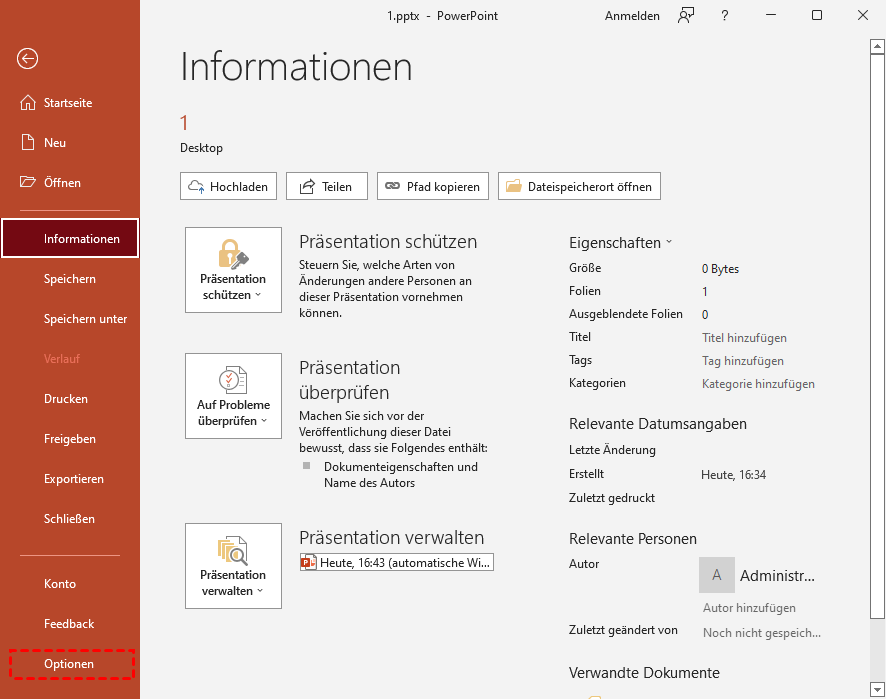The image size is (886, 699).
Task: Click the Startseite home icon
Action: click(28, 102)
